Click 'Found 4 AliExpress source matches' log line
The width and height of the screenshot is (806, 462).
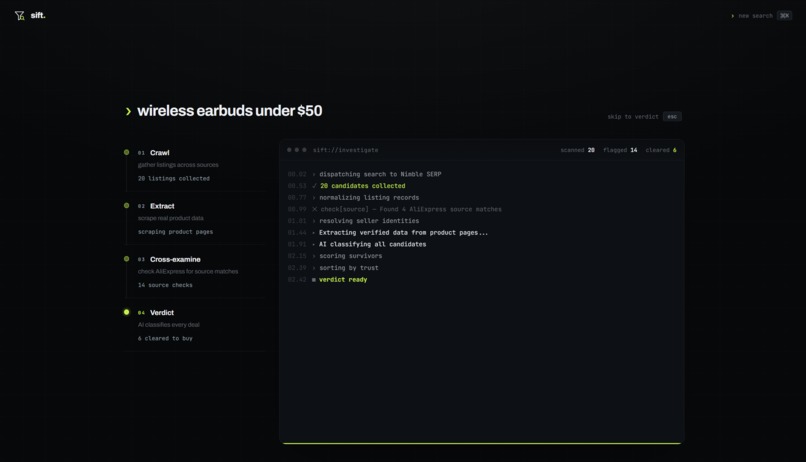[441, 209]
